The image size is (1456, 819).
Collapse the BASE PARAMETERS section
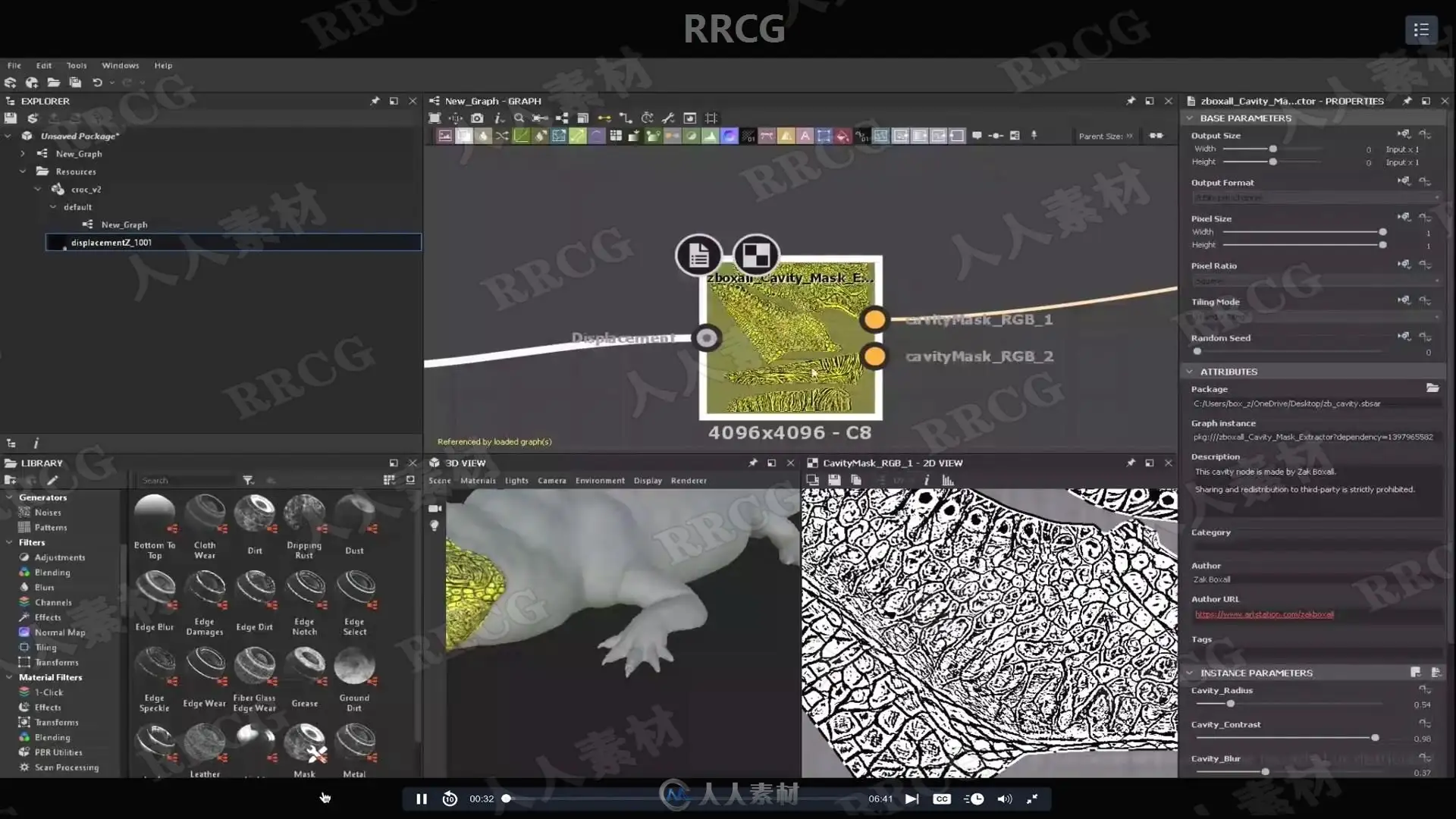tap(1190, 118)
